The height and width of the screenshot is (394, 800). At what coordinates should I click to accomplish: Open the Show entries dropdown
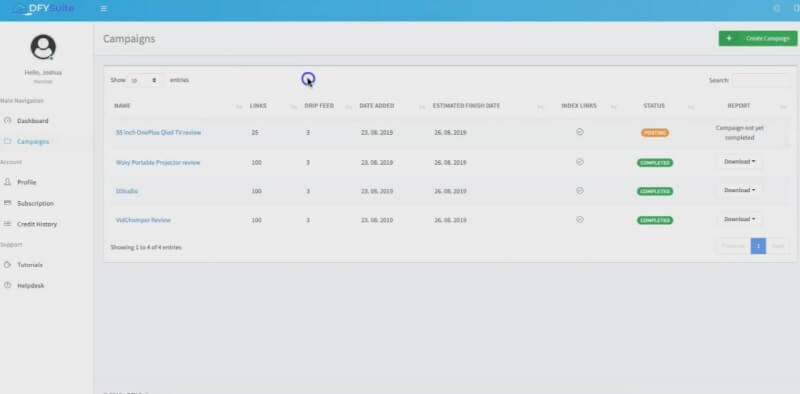point(145,80)
